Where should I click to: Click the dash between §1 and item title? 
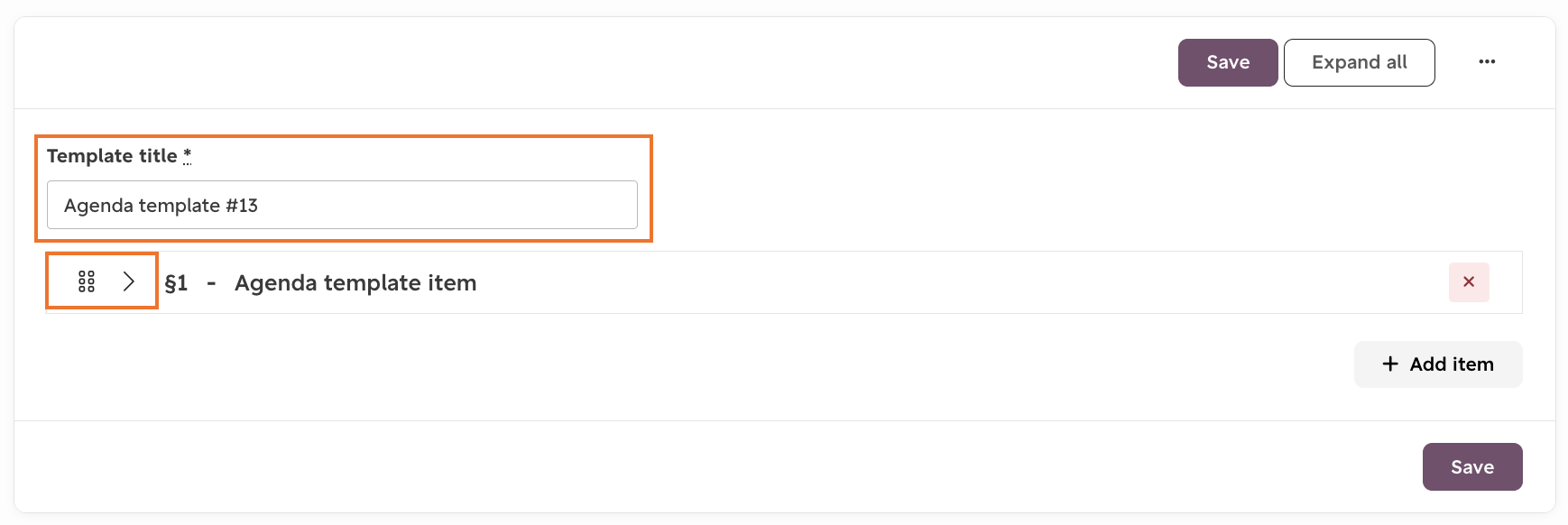coord(211,283)
